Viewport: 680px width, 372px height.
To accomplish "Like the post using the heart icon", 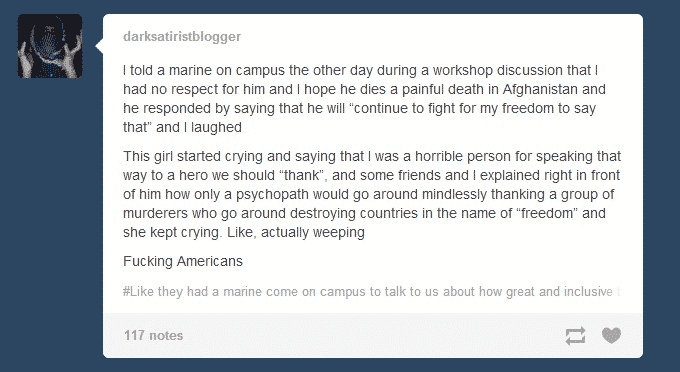I will (x=611, y=335).
